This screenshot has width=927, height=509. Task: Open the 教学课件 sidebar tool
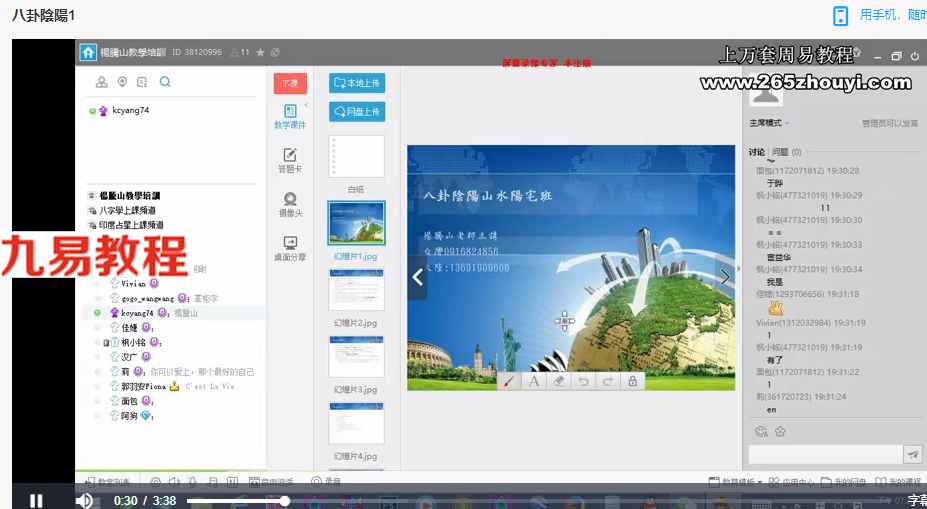[290, 116]
